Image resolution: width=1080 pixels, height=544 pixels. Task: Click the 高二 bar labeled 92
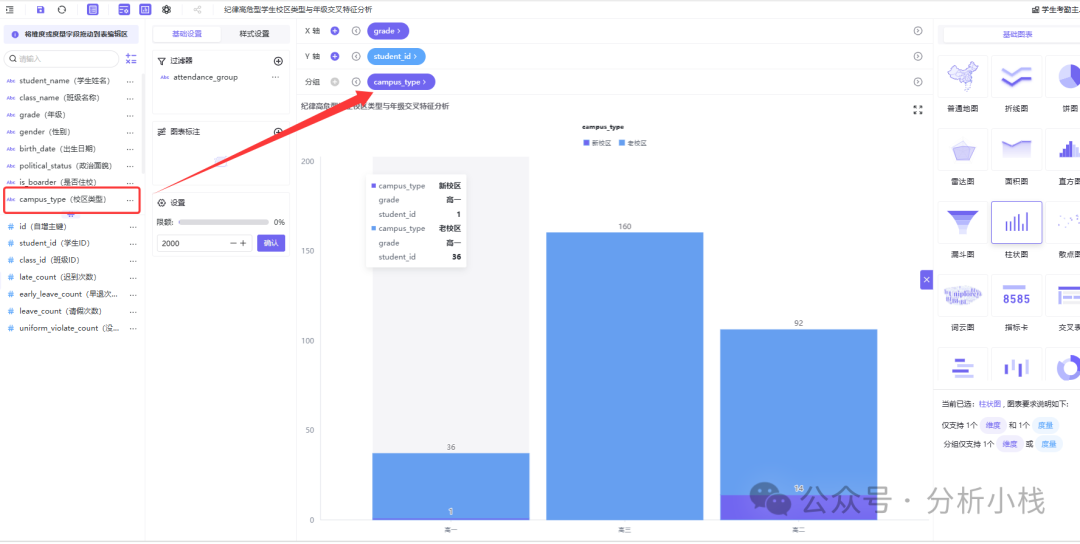point(798,412)
